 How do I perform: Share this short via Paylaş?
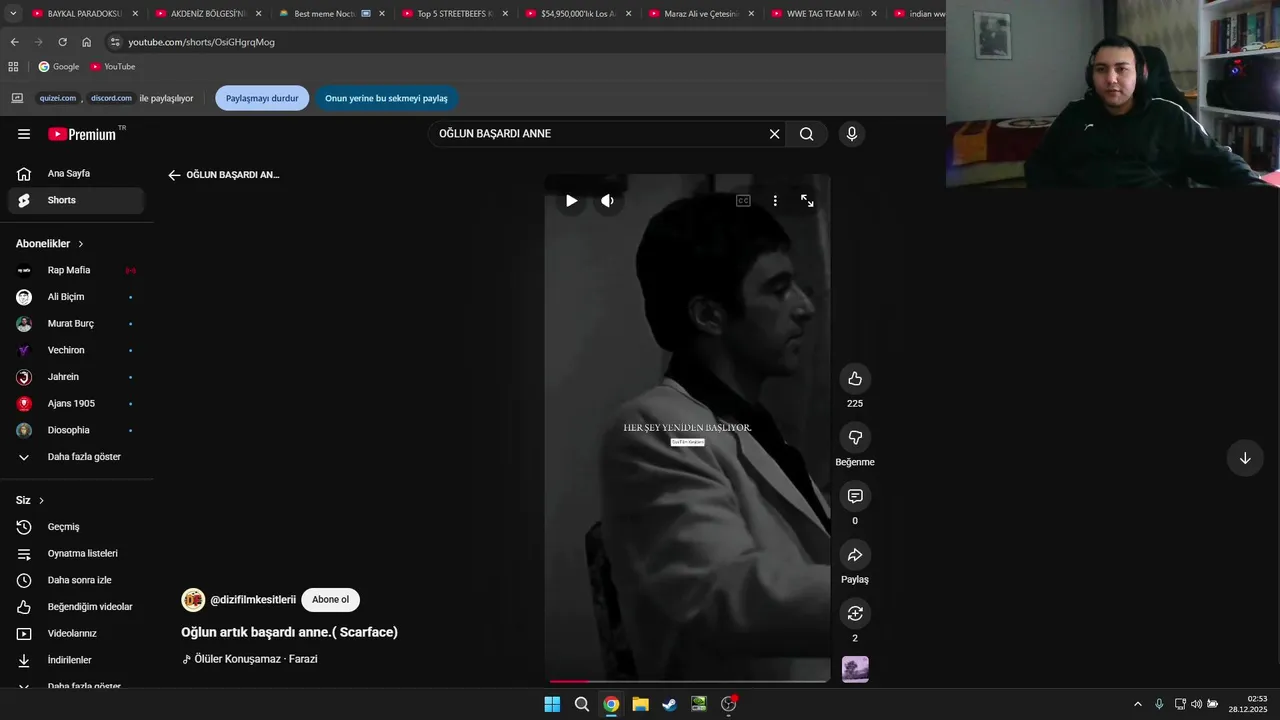(855, 555)
